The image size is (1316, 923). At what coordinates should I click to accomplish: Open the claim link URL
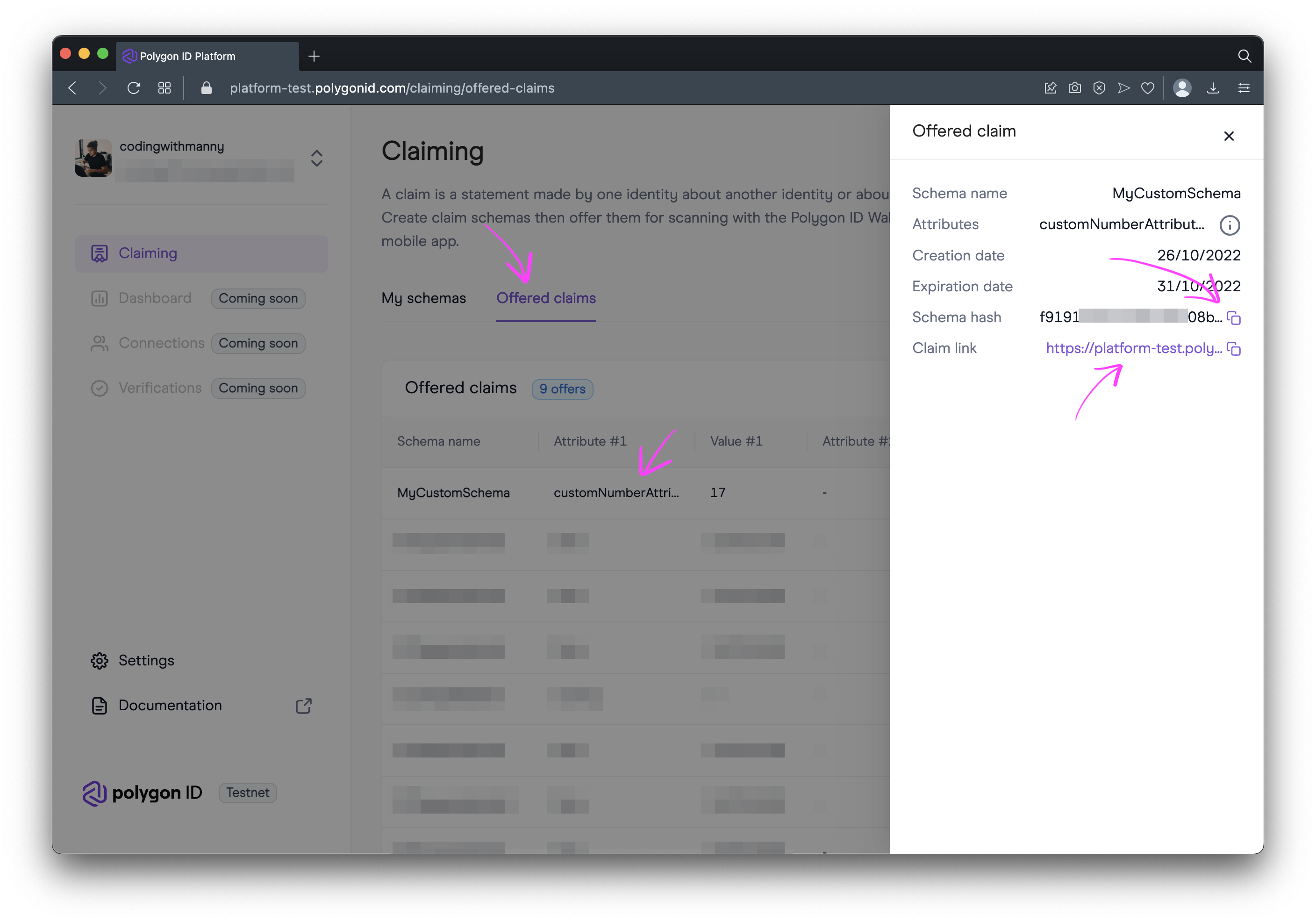[x=1133, y=348]
